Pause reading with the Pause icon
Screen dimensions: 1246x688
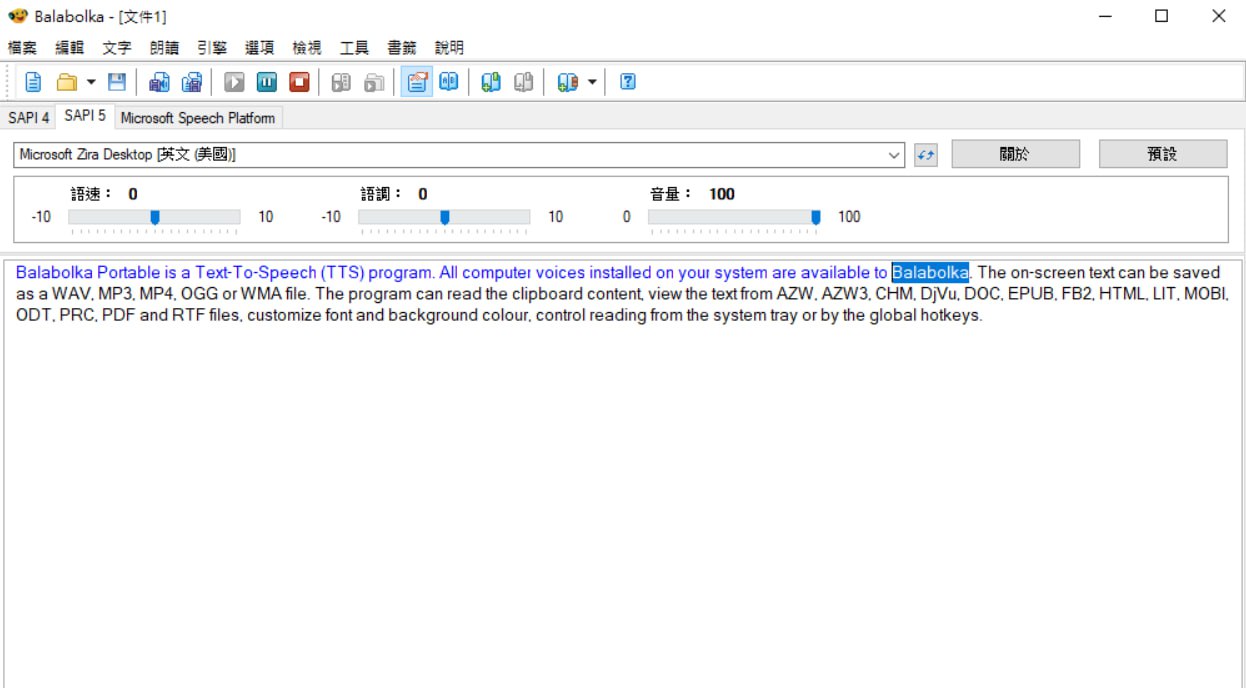click(x=267, y=82)
